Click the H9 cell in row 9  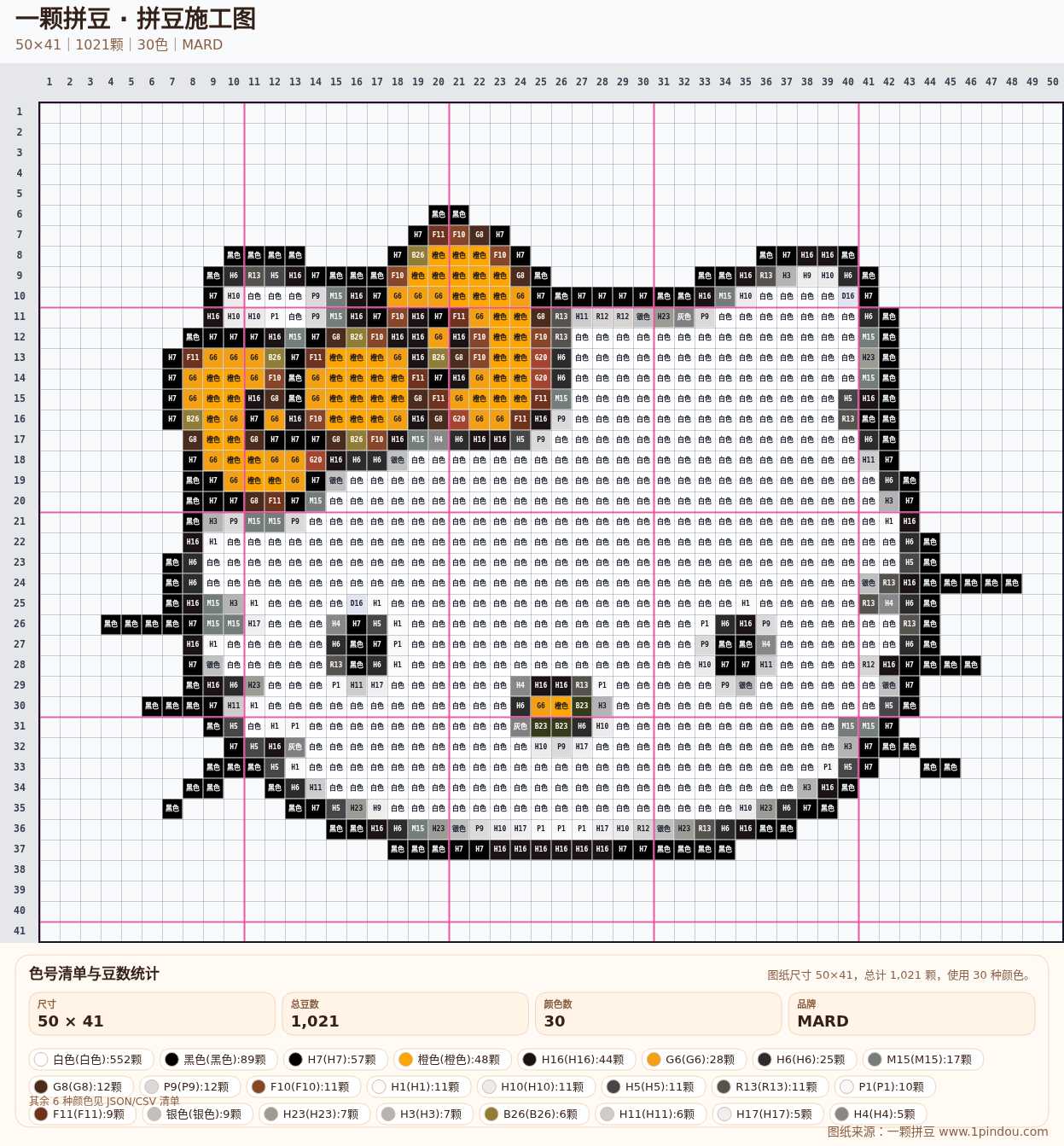coord(807,276)
